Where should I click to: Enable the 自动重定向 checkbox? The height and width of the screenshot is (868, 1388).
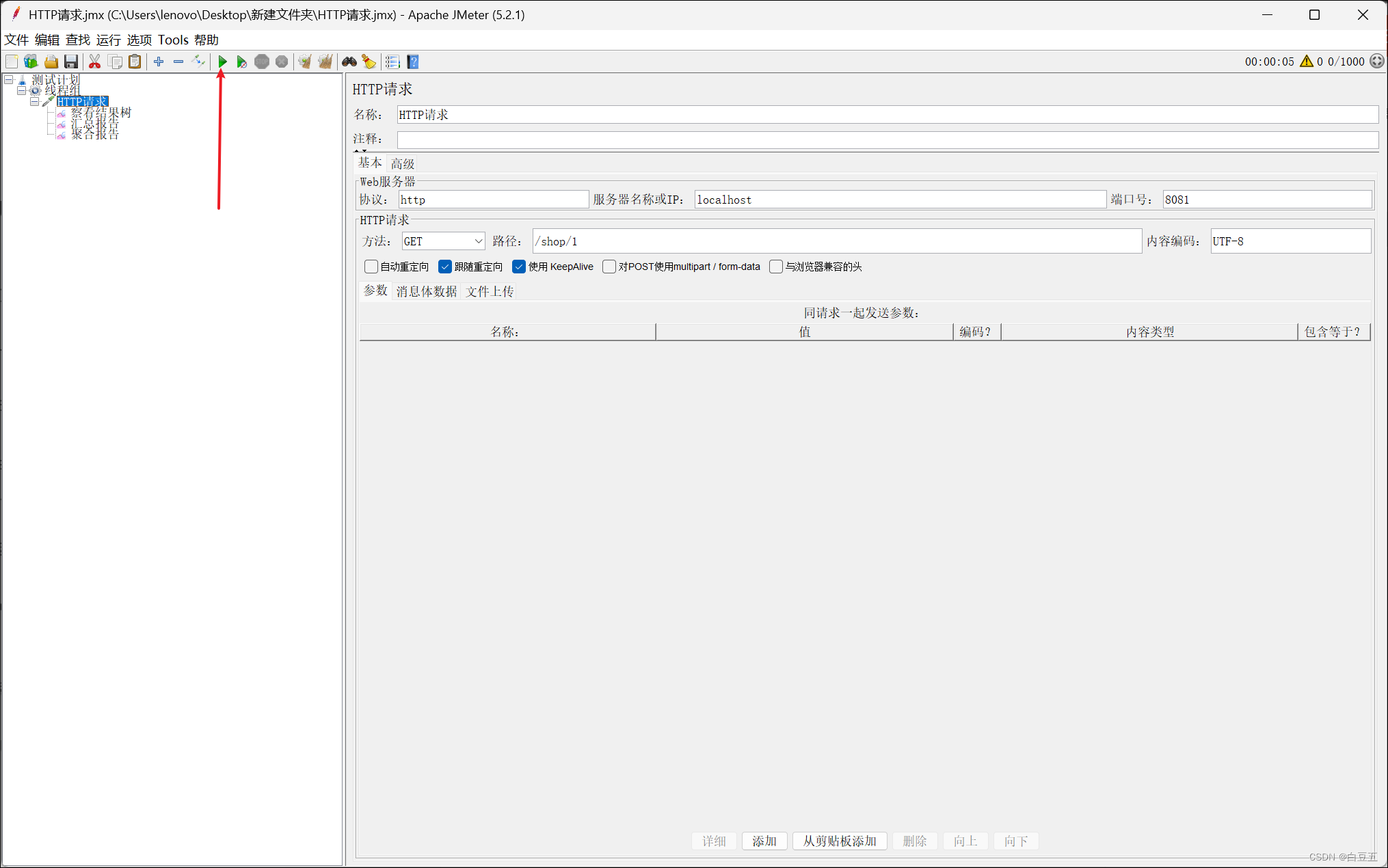(x=371, y=267)
